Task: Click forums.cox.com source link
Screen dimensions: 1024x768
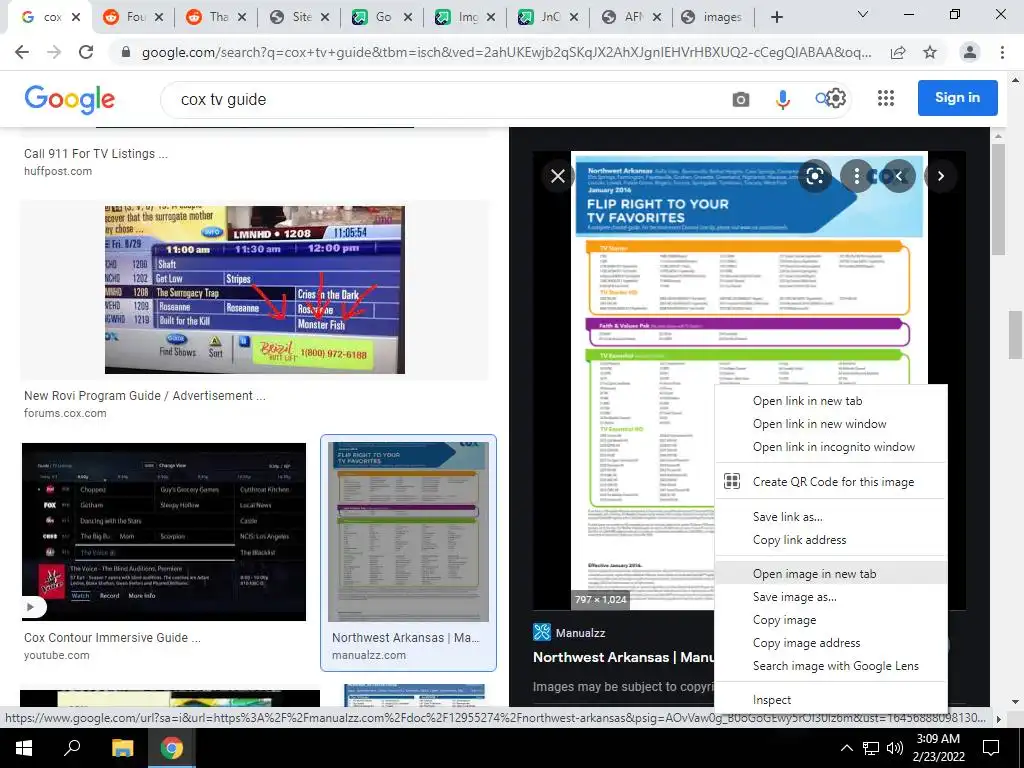Action: [65, 413]
